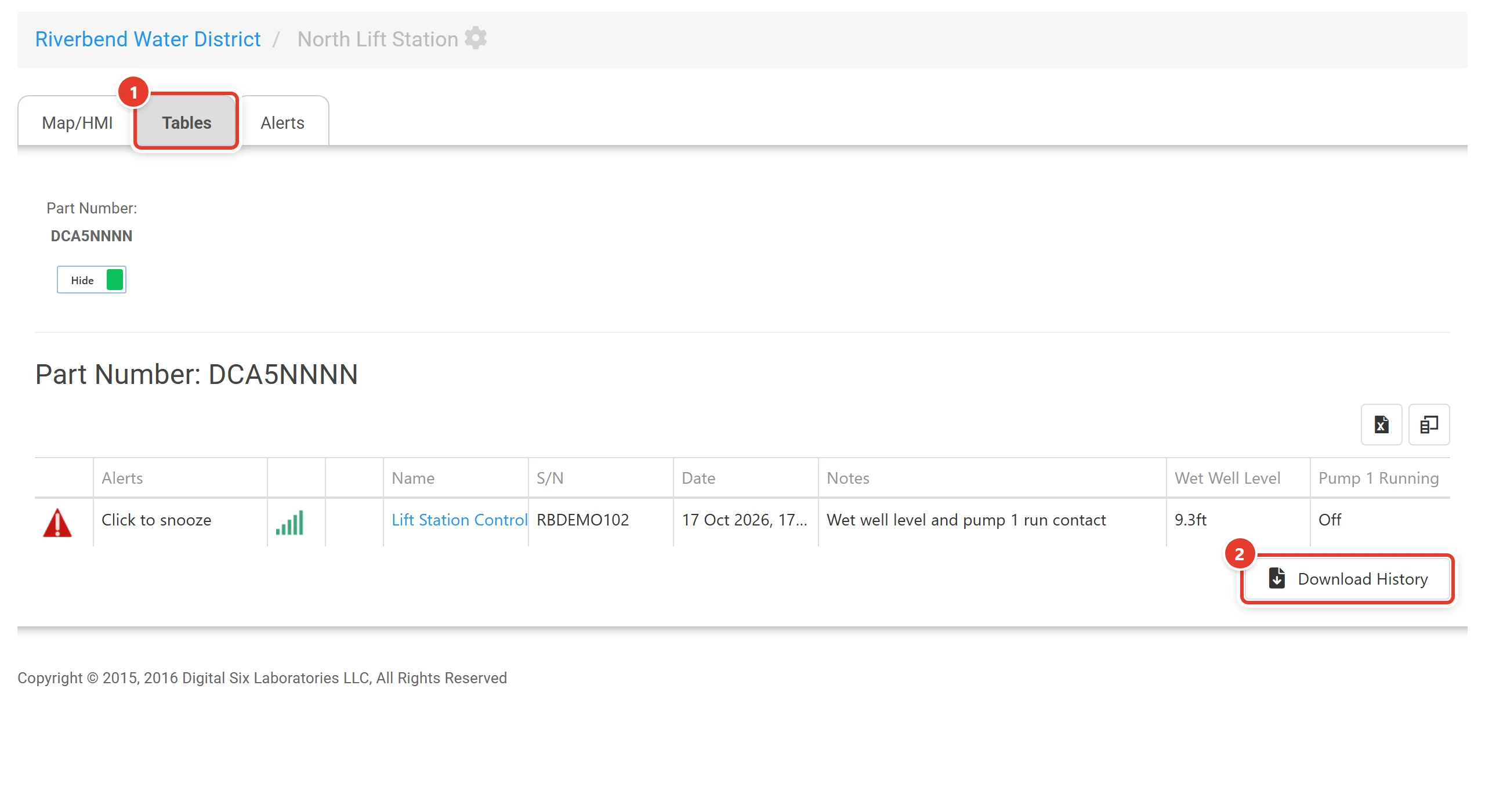Image resolution: width=1485 pixels, height=812 pixels.
Task: Click the red alert warning triangle
Action: click(x=57, y=523)
